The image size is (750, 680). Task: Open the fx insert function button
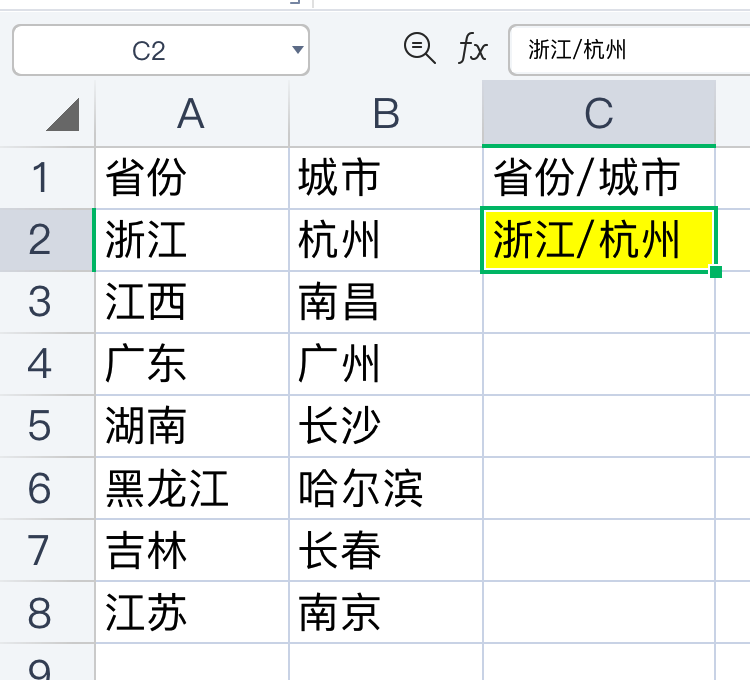tap(473, 48)
